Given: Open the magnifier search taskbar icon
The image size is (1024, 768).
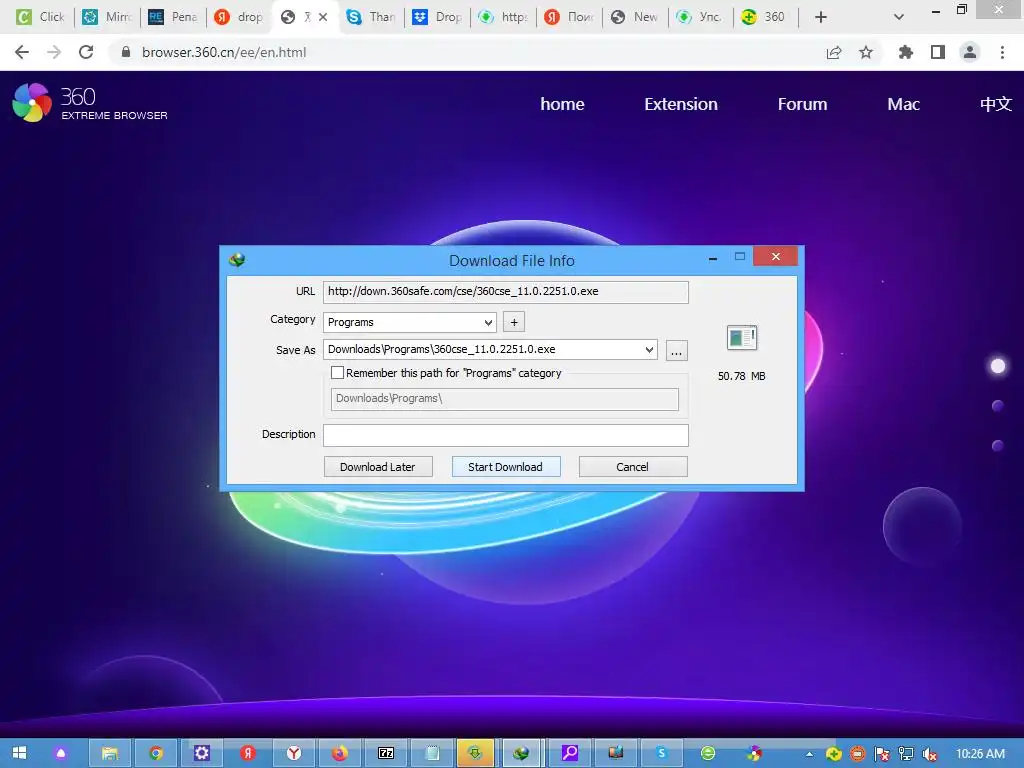Looking at the screenshot, I should (569, 753).
